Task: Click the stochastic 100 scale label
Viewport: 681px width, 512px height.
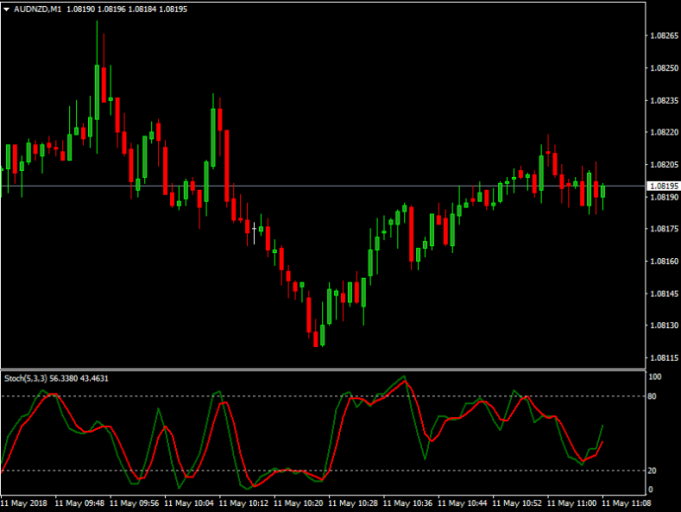Action: [655, 377]
